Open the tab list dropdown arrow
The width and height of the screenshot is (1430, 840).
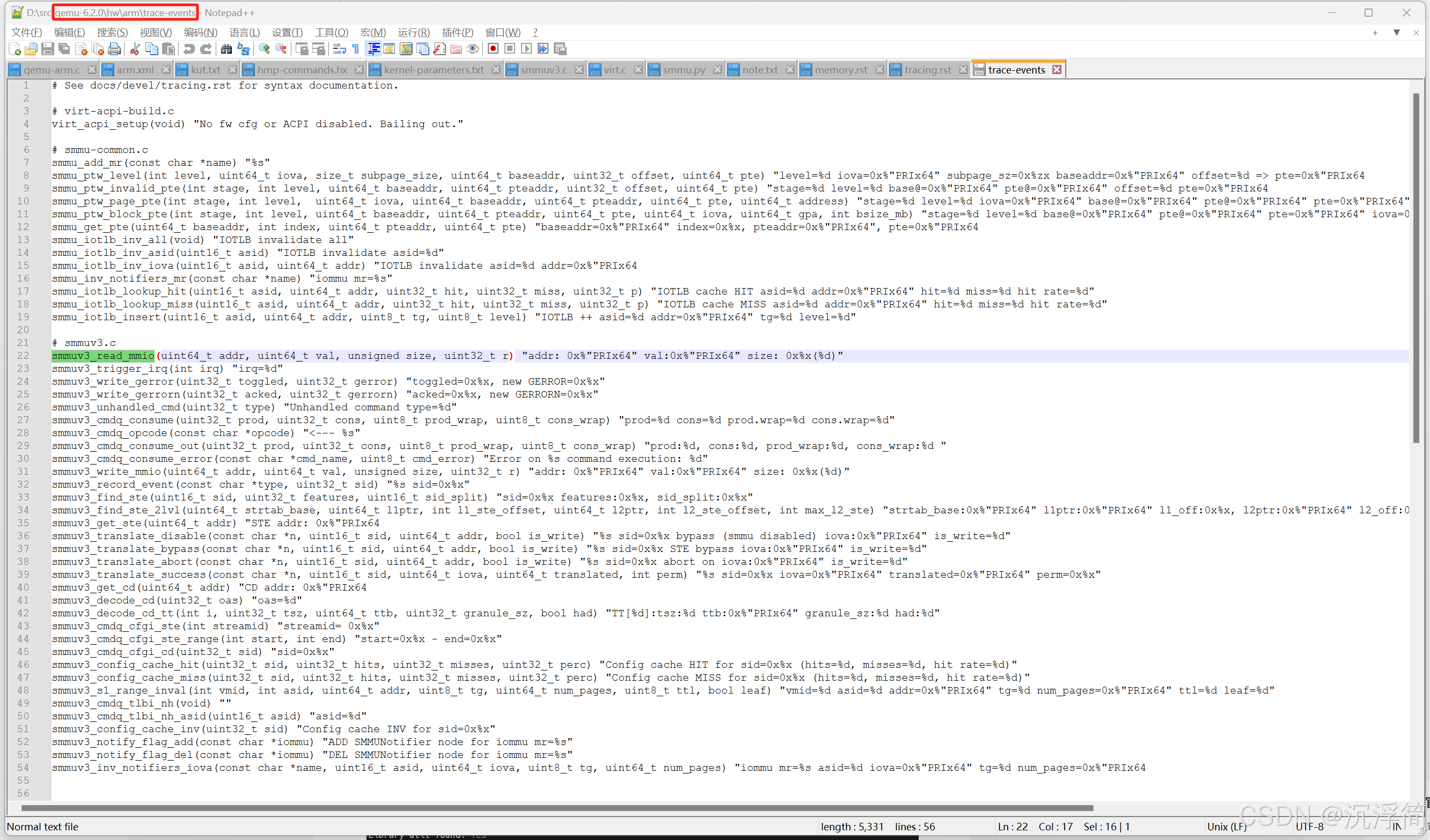[1397, 32]
